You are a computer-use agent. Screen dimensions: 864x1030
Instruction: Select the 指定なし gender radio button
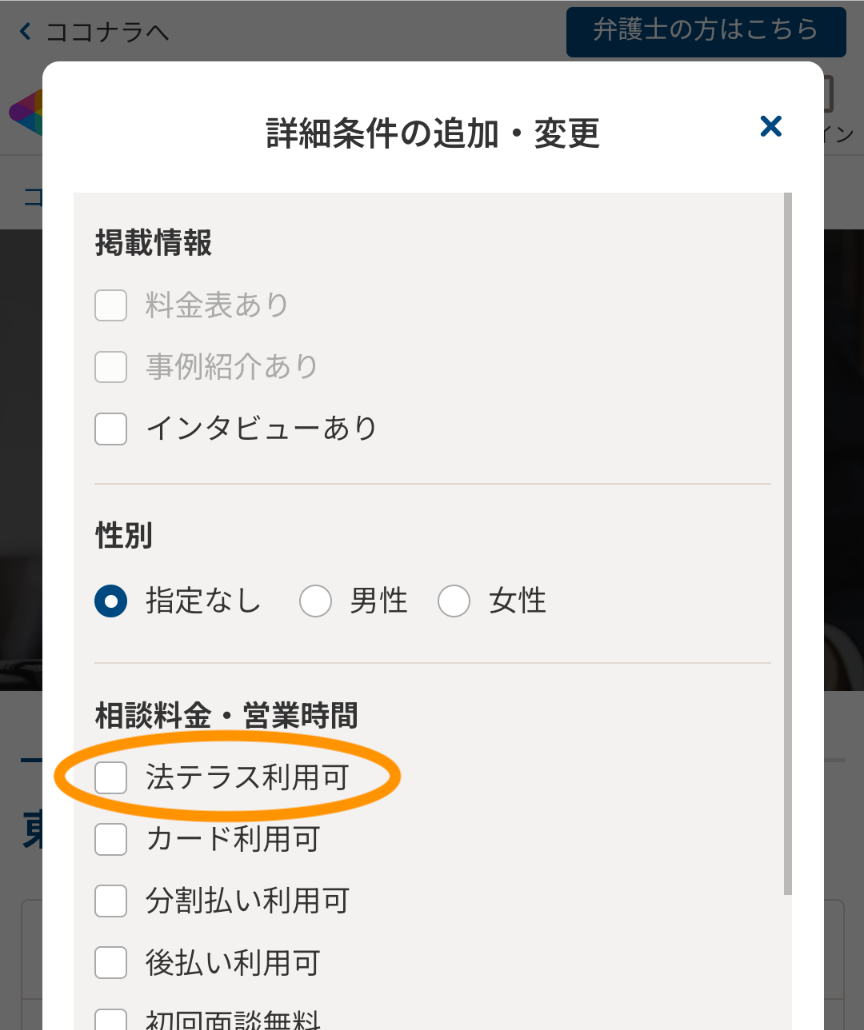coord(111,601)
